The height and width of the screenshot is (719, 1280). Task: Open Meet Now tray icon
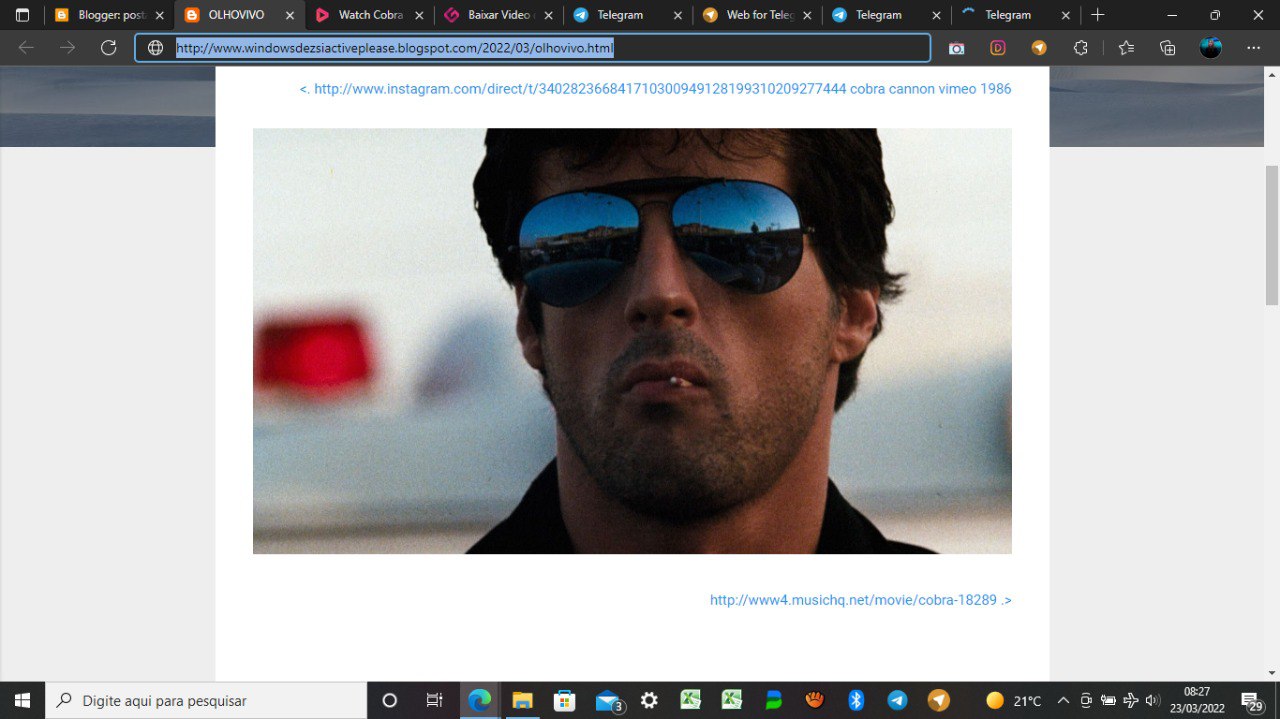(1086, 700)
